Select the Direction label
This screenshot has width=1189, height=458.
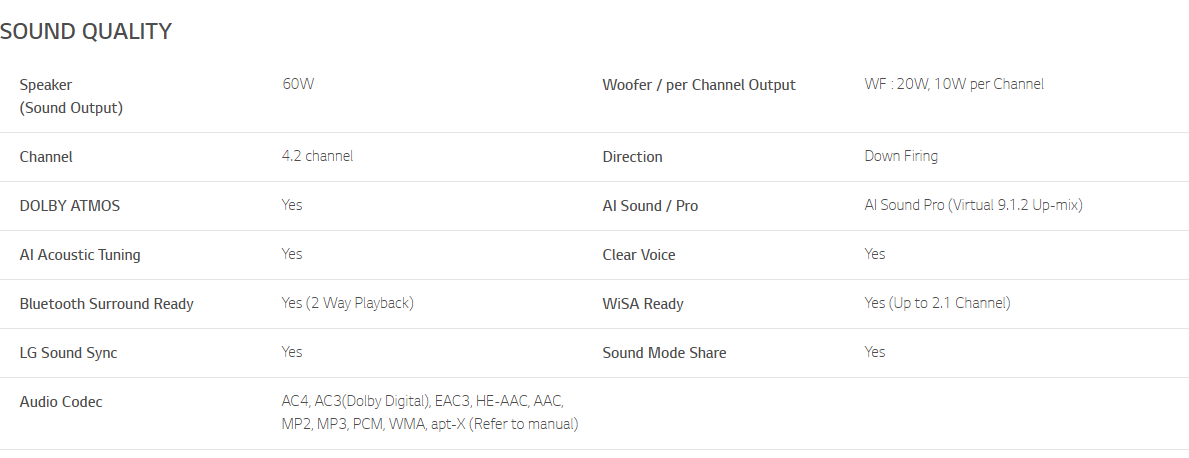(632, 157)
